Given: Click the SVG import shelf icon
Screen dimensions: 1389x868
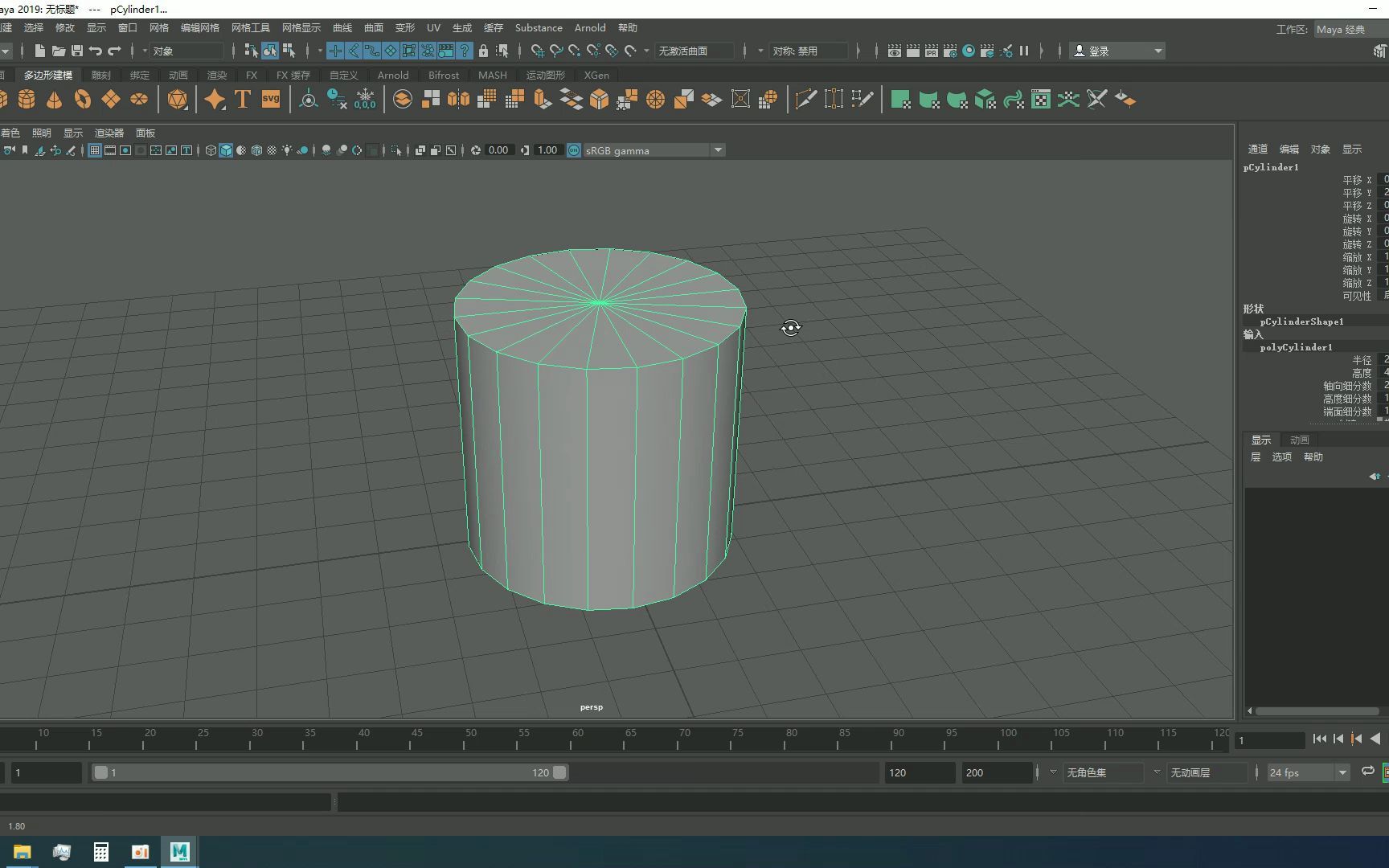Looking at the screenshot, I should click(x=271, y=100).
